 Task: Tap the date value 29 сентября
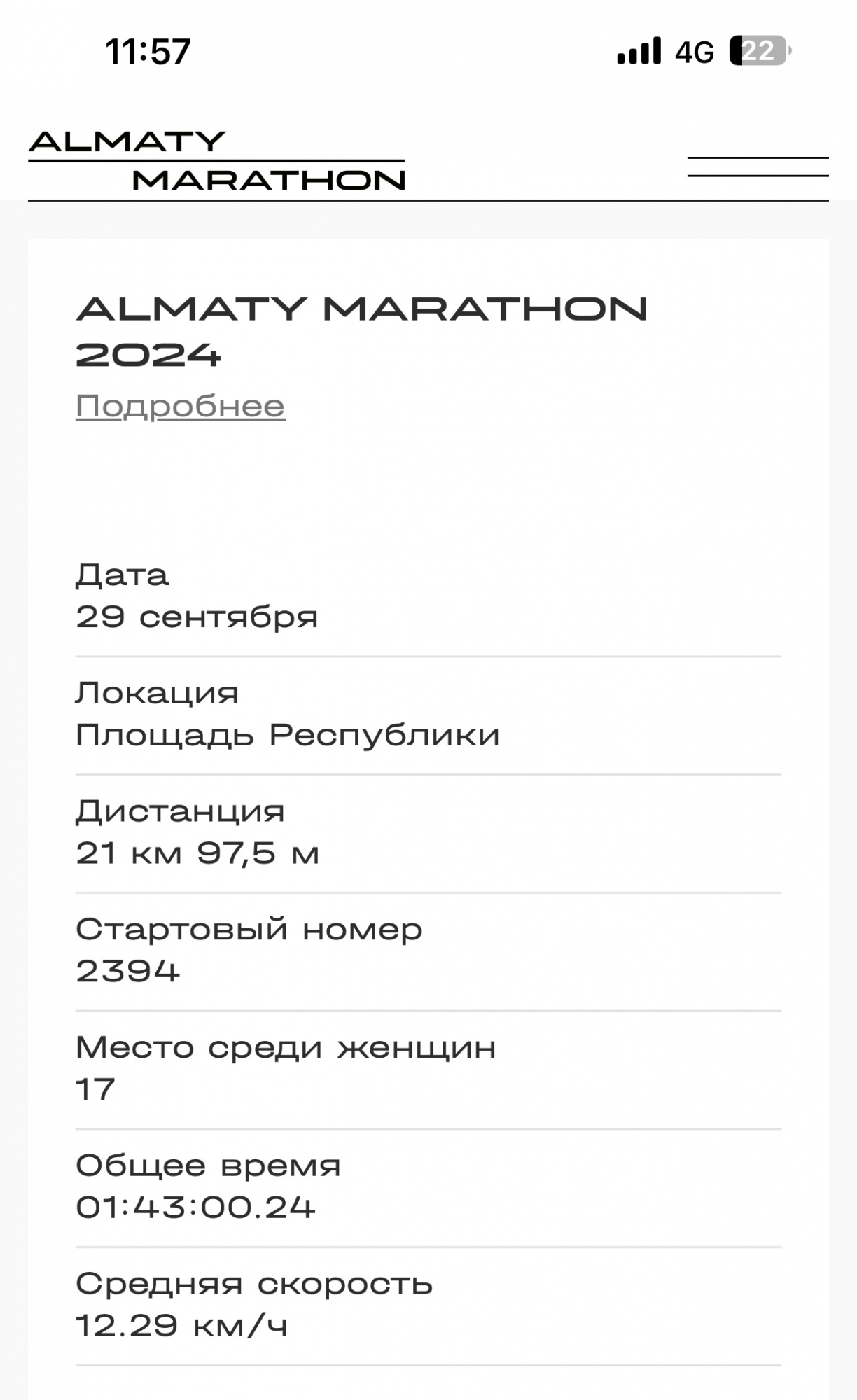pos(197,617)
